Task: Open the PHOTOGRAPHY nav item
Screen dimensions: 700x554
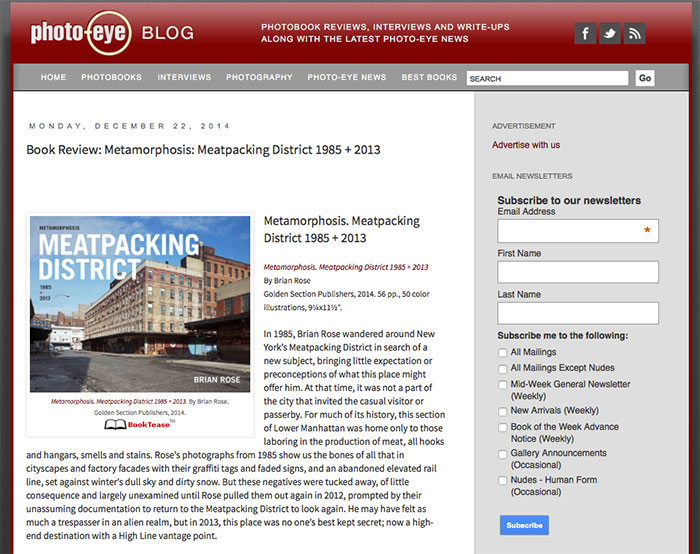Action: [x=259, y=77]
